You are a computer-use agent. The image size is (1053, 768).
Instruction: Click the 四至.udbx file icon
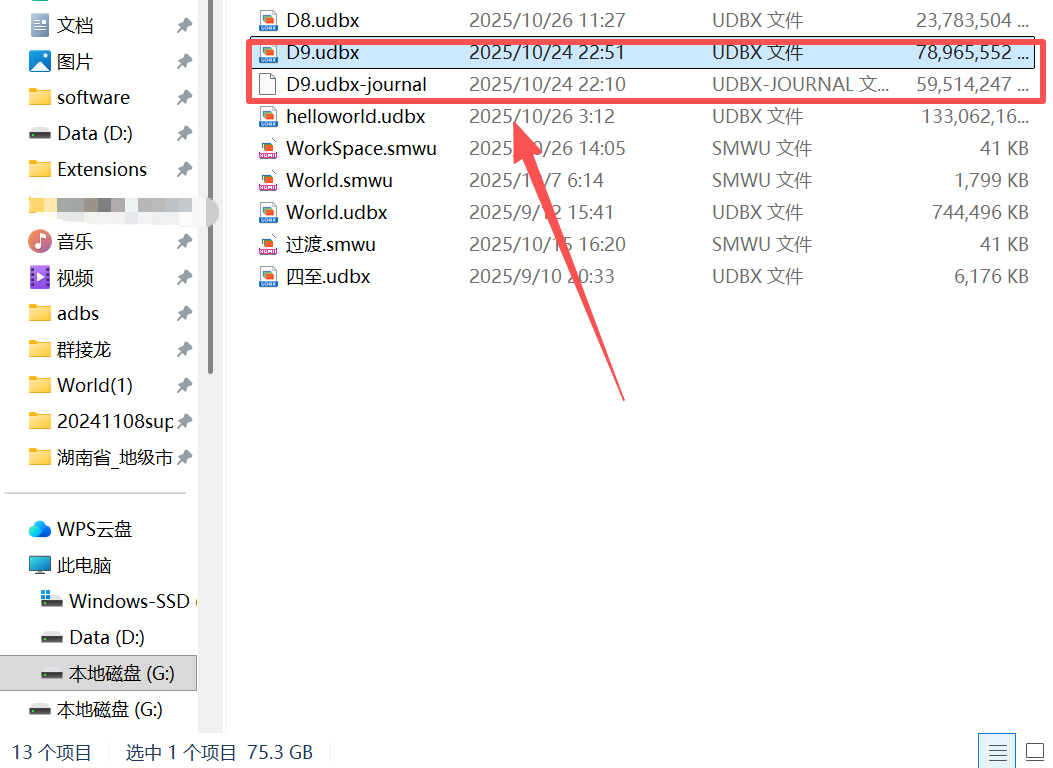pyautogui.click(x=268, y=277)
